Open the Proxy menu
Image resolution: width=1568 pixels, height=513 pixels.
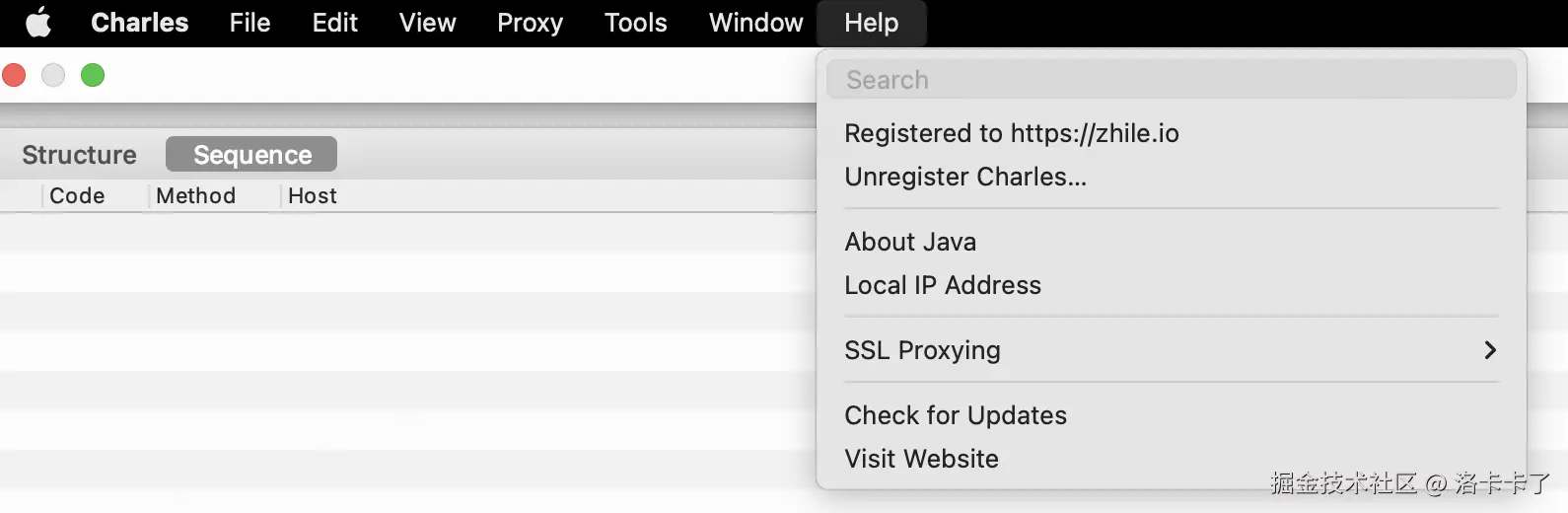[530, 23]
